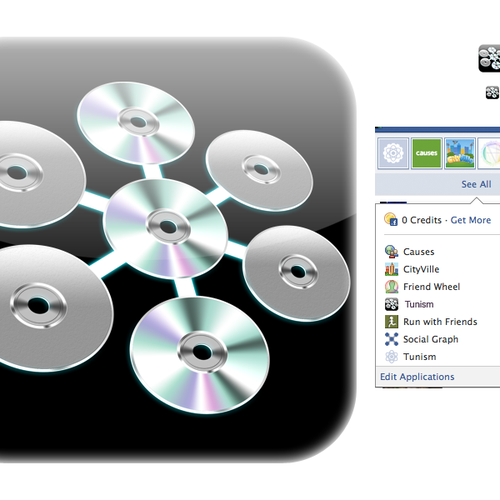
Task: Click the Get More credits link
Action: point(471,220)
